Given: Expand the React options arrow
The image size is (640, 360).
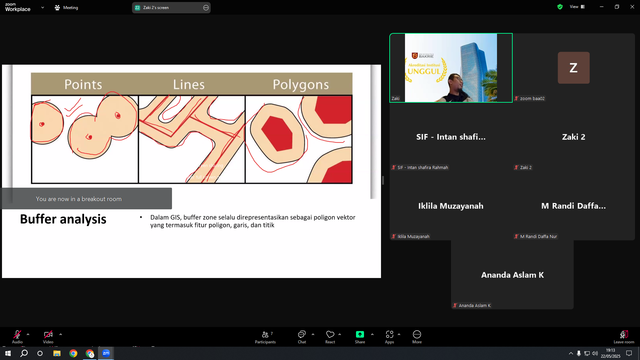Looking at the screenshot, I should click(x=340, y=335).
